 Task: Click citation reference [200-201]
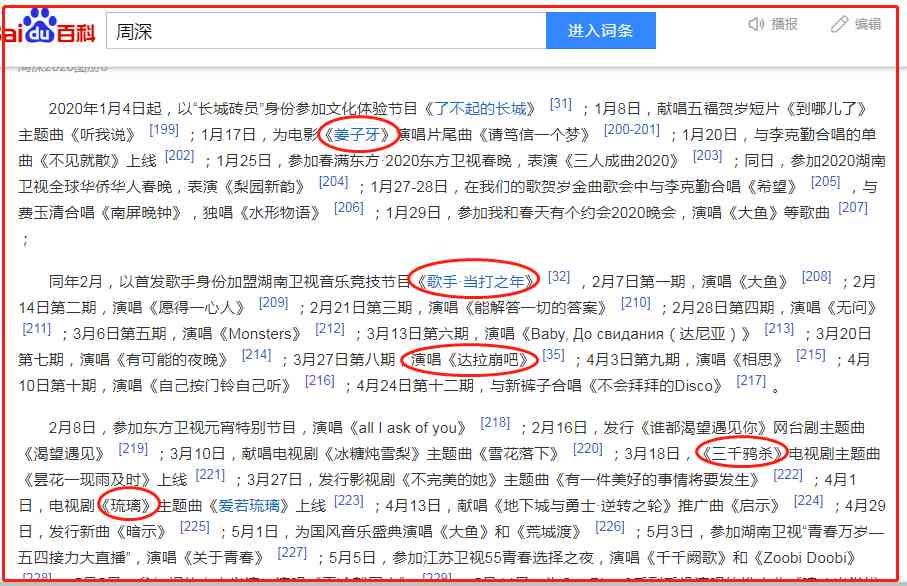pos(632,130)
